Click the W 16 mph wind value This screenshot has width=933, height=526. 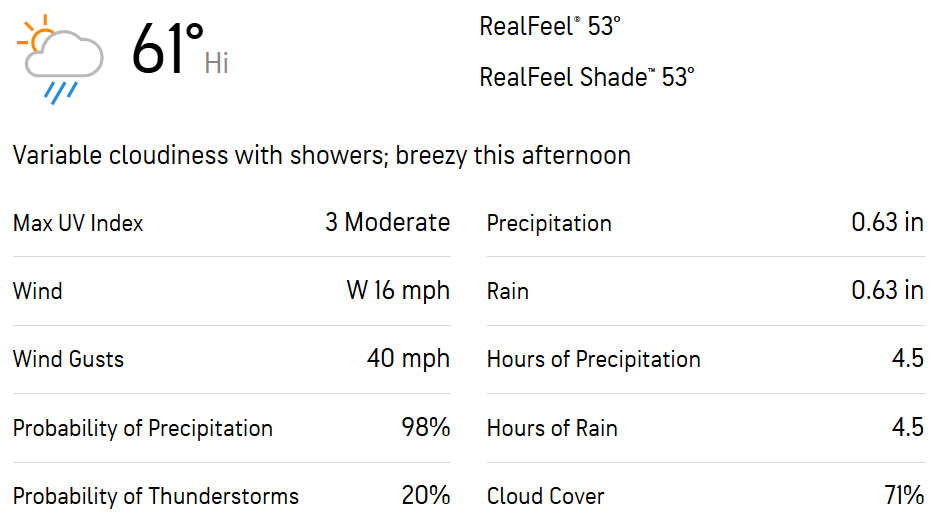coord(398,290)
